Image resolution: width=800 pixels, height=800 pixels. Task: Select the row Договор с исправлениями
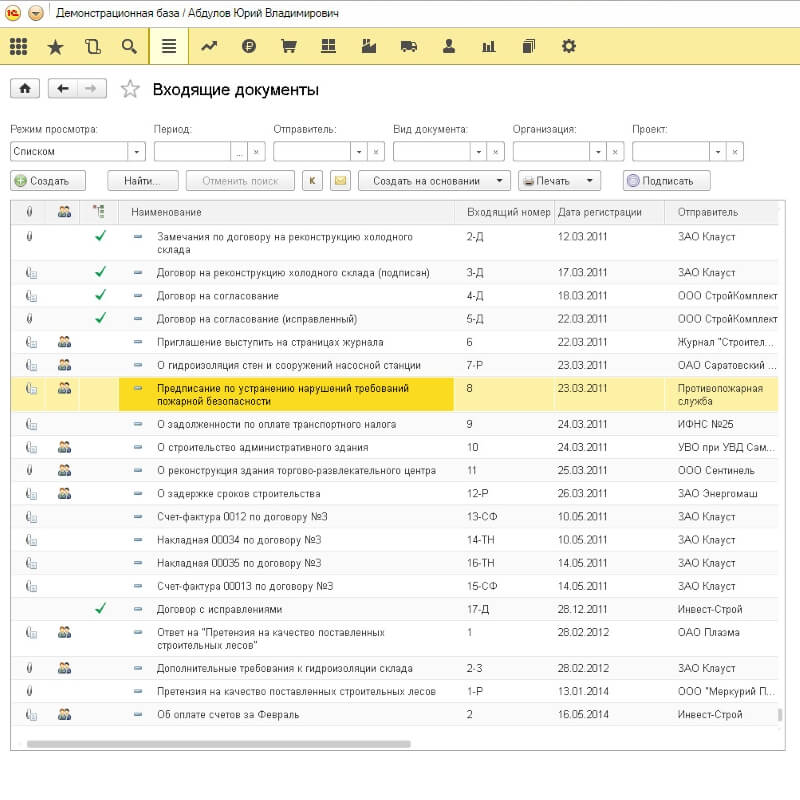pyautogui.click(x=220, y=609)
